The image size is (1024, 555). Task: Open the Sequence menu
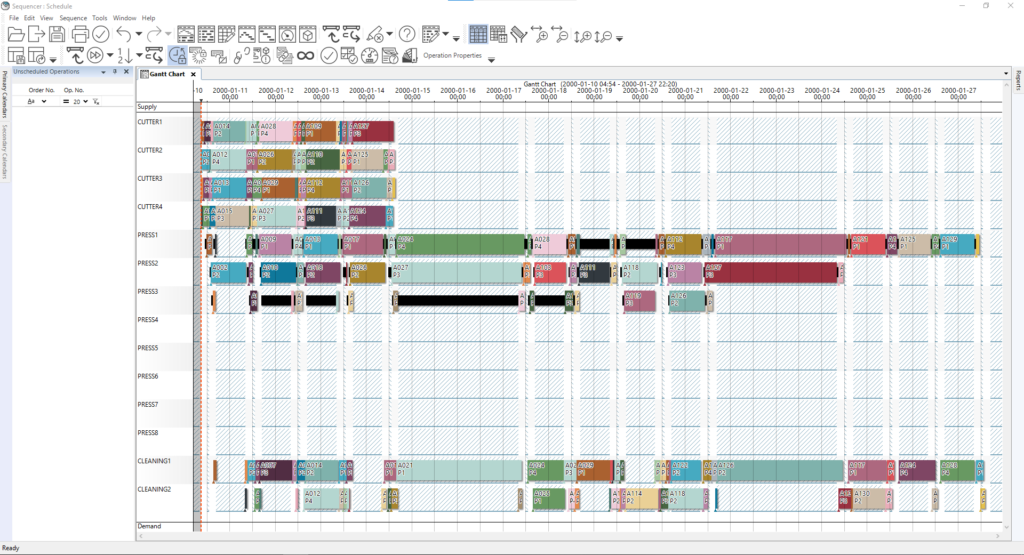coord(73,18)
